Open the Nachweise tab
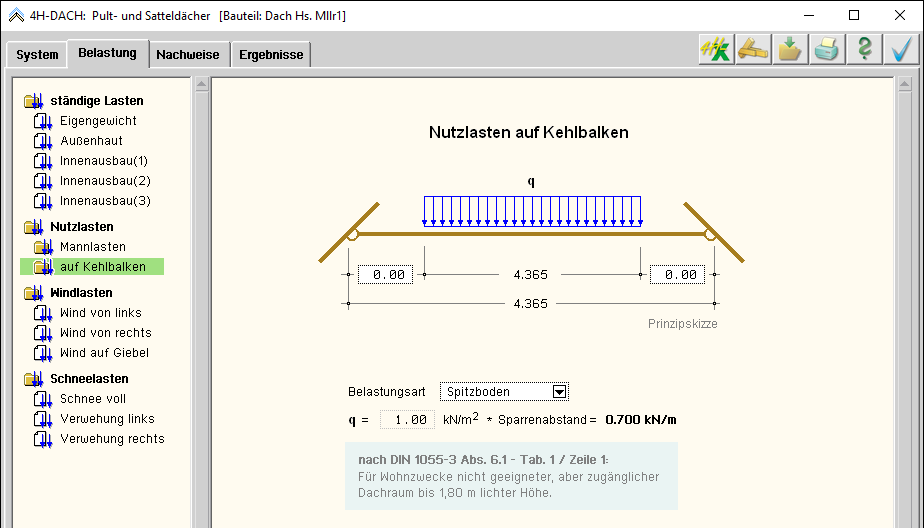Screen dimensions: 924x529 point(188,55)
